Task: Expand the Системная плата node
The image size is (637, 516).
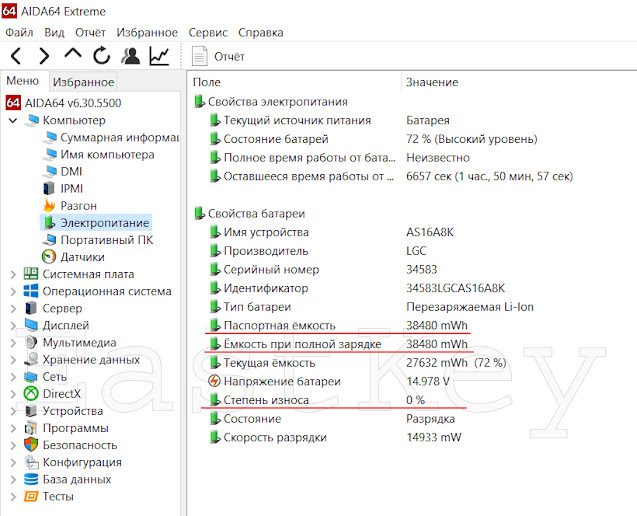Action: [x=13, y=275]
